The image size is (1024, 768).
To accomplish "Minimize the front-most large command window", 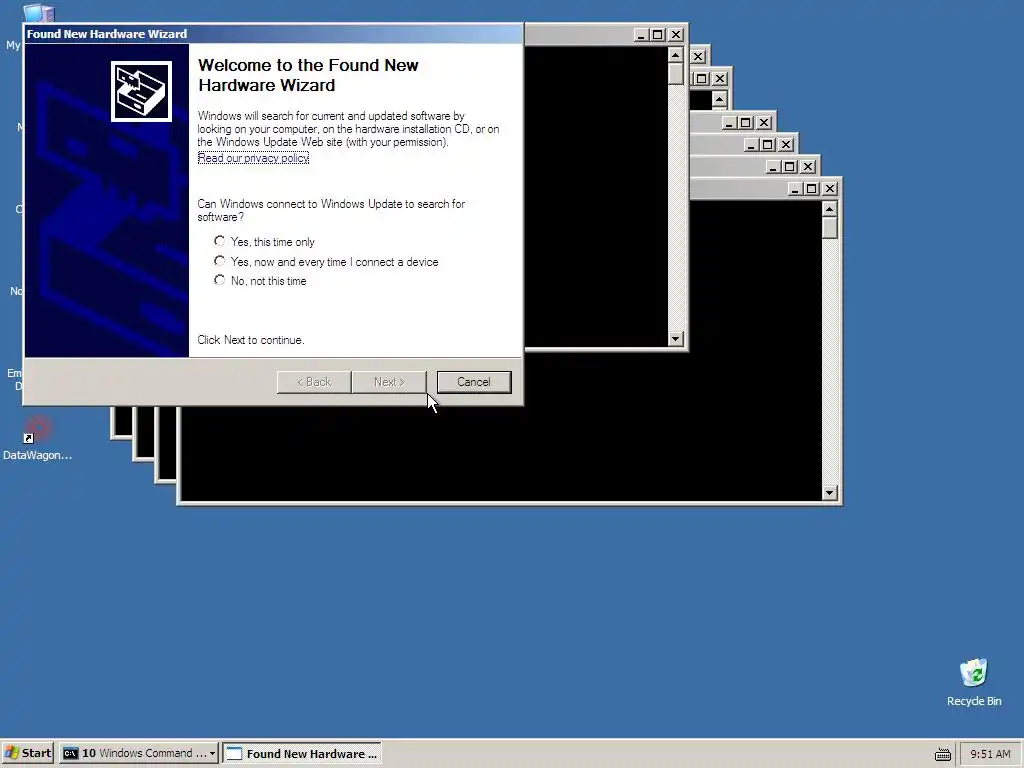I will pyautogui.click(x=795, y=188).
